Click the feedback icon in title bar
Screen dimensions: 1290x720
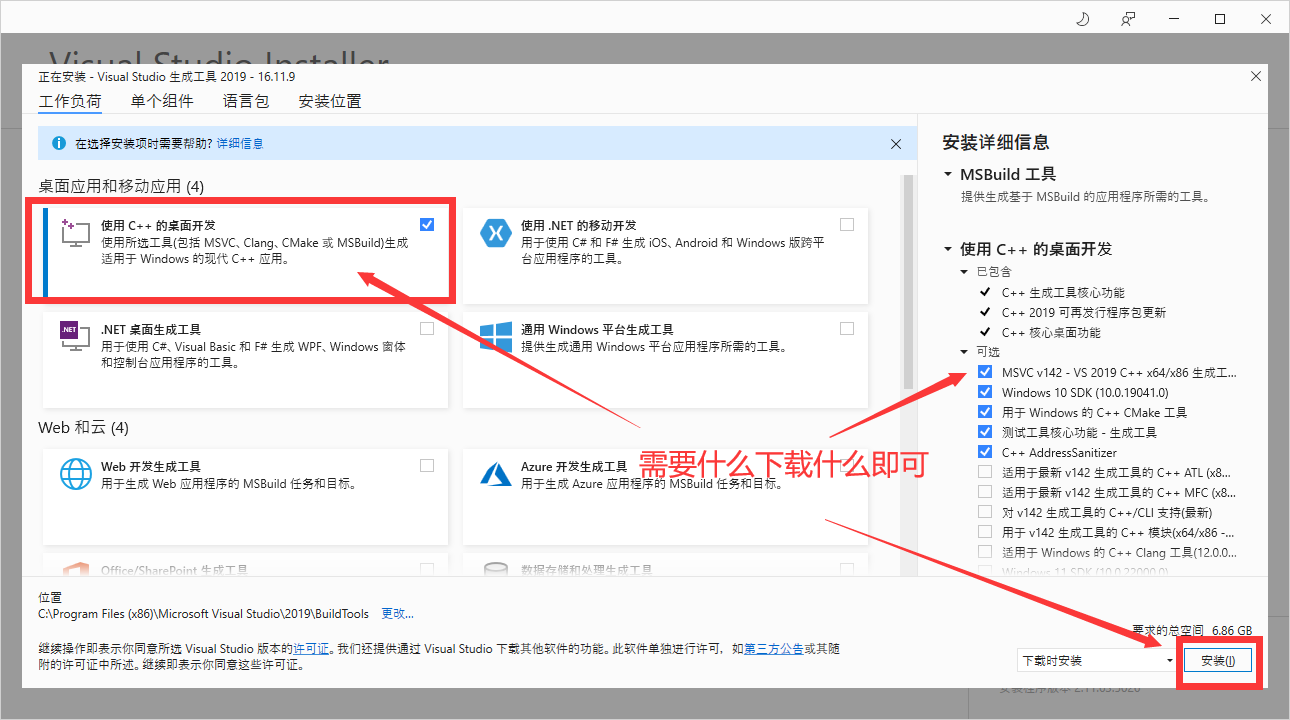pos(1128,19)
